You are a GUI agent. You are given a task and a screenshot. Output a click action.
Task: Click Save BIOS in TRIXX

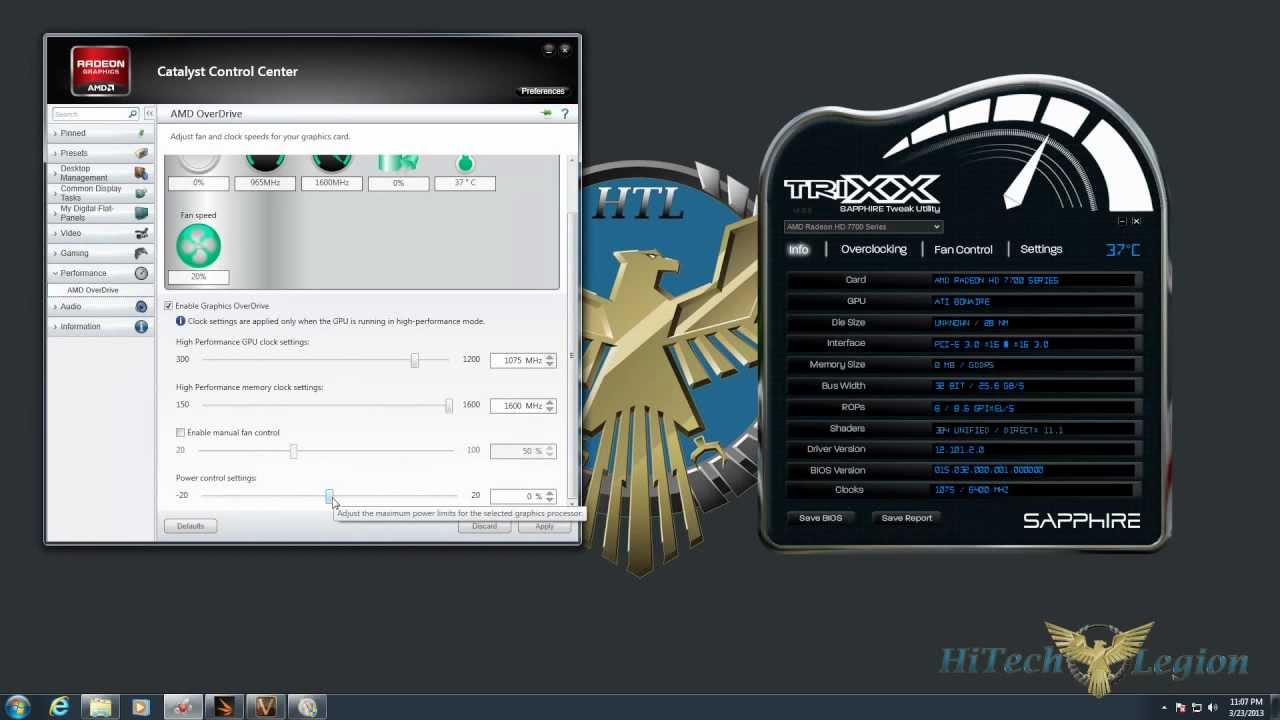pos(820,518)
